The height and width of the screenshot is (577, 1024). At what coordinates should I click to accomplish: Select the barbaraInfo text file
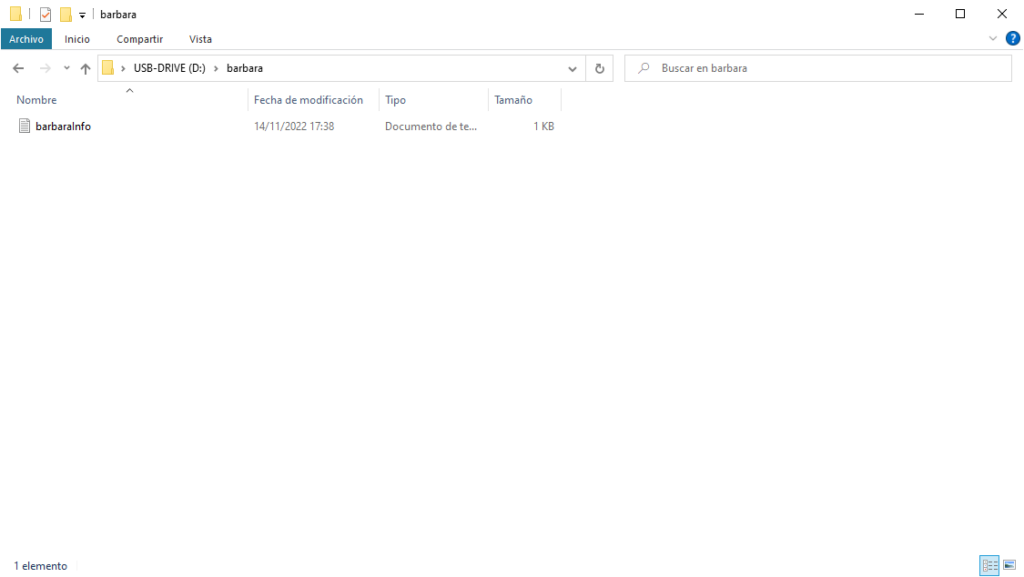63,126
